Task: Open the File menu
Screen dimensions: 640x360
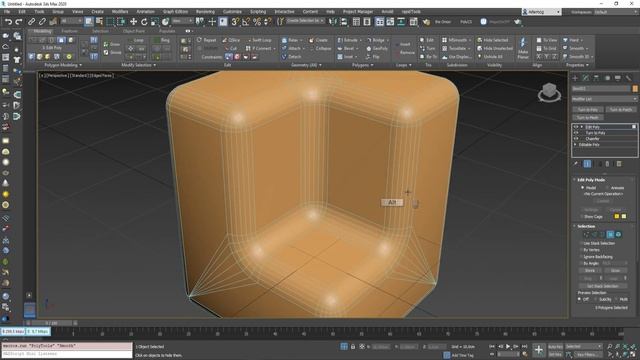Action: coord(7,11)
